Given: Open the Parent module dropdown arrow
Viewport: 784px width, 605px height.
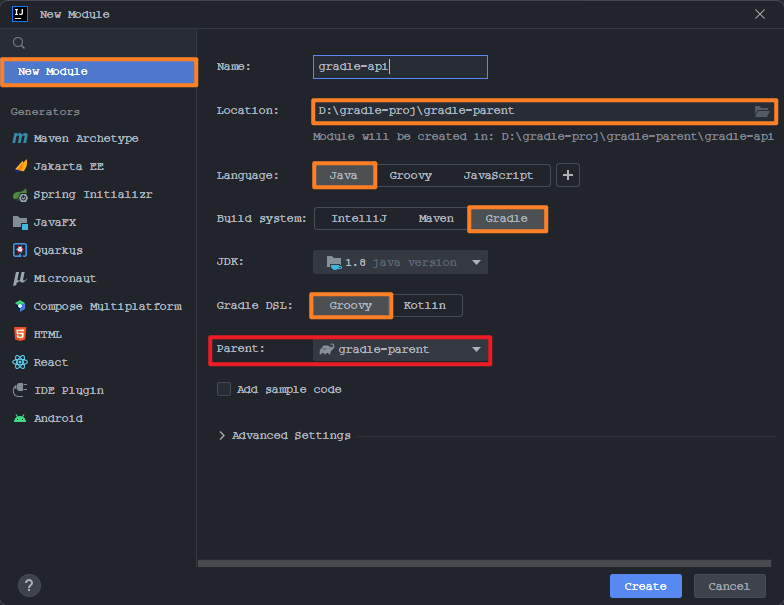Looking at the screenshot, I should pyautogui.click(x=476, y=350).
